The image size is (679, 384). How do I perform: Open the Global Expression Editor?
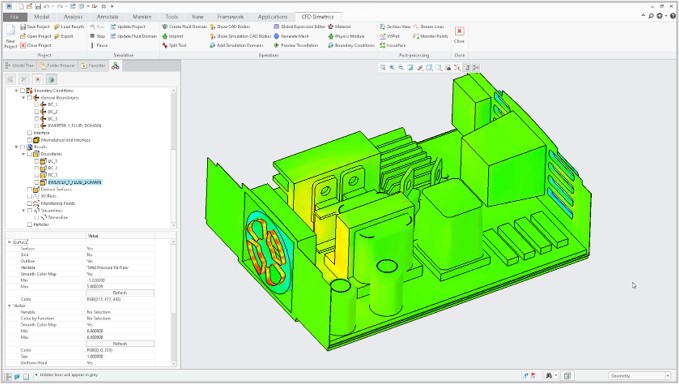(299, 27)
